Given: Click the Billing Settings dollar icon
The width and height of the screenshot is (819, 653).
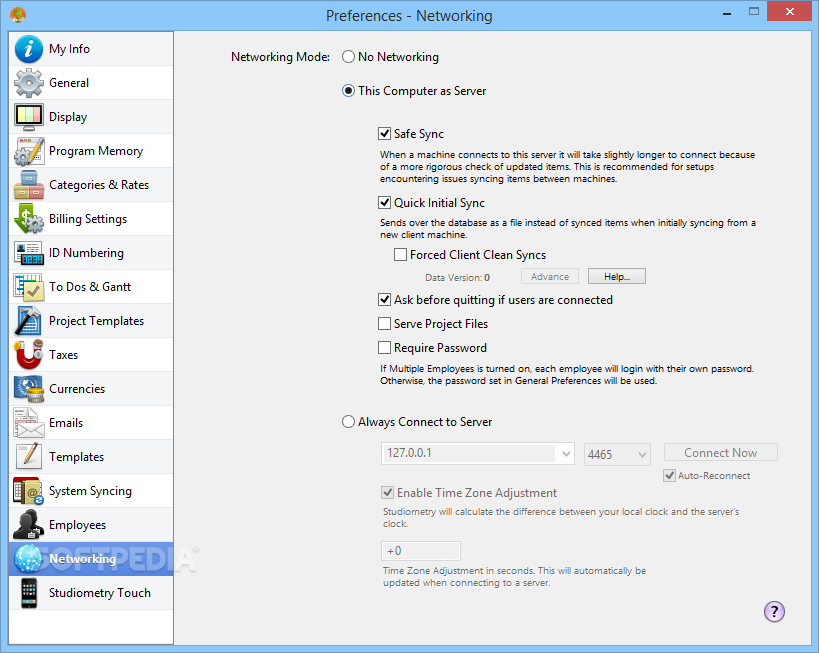Looking at the screenshot, I should (x=29, y=219).
